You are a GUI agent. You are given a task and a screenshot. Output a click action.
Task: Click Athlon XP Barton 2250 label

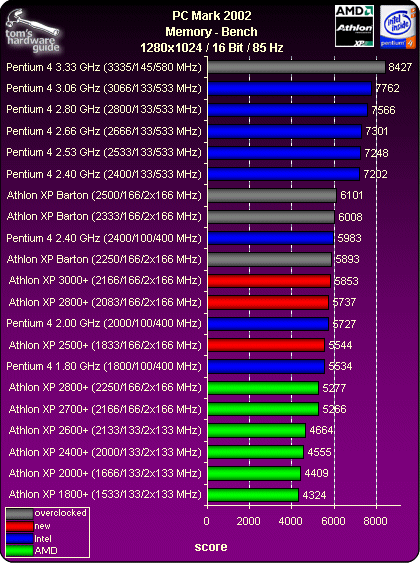(x=104, y=259)
